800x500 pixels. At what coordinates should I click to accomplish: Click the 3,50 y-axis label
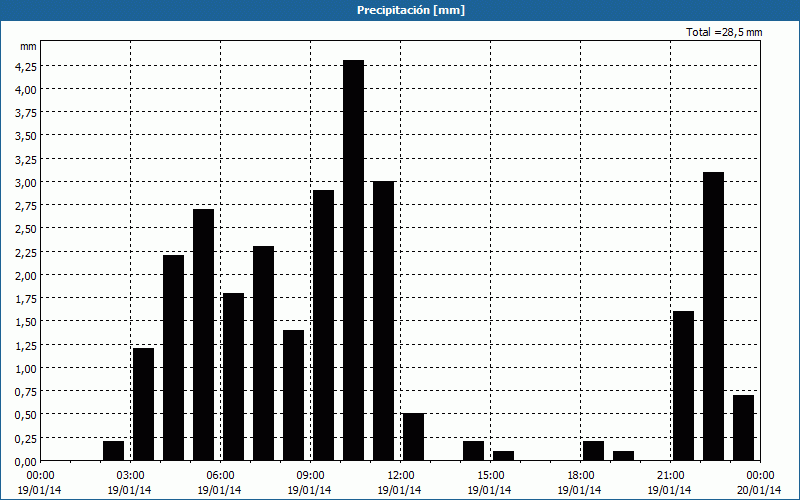click(x=26, y=136)
